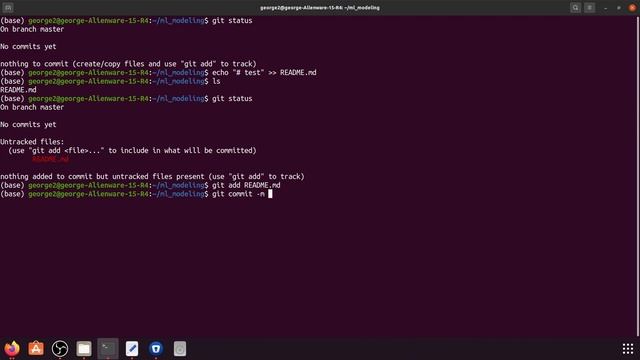640x360 pixels.
Task: Open the Bitwarden shield app
Action: tap(156, 349)
